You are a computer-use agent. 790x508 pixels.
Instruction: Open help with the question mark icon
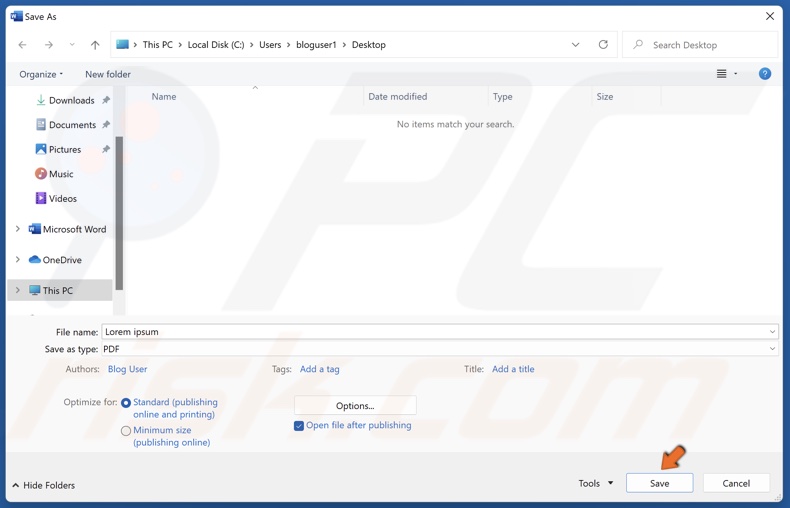[x=765, y=74]
